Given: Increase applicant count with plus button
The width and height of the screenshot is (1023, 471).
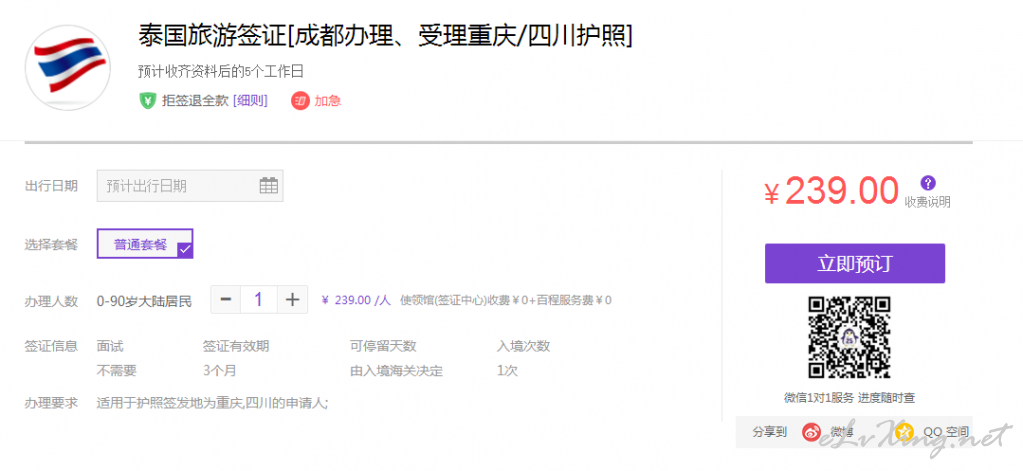Looking at the screenshot, I should (x=292, y=299).
